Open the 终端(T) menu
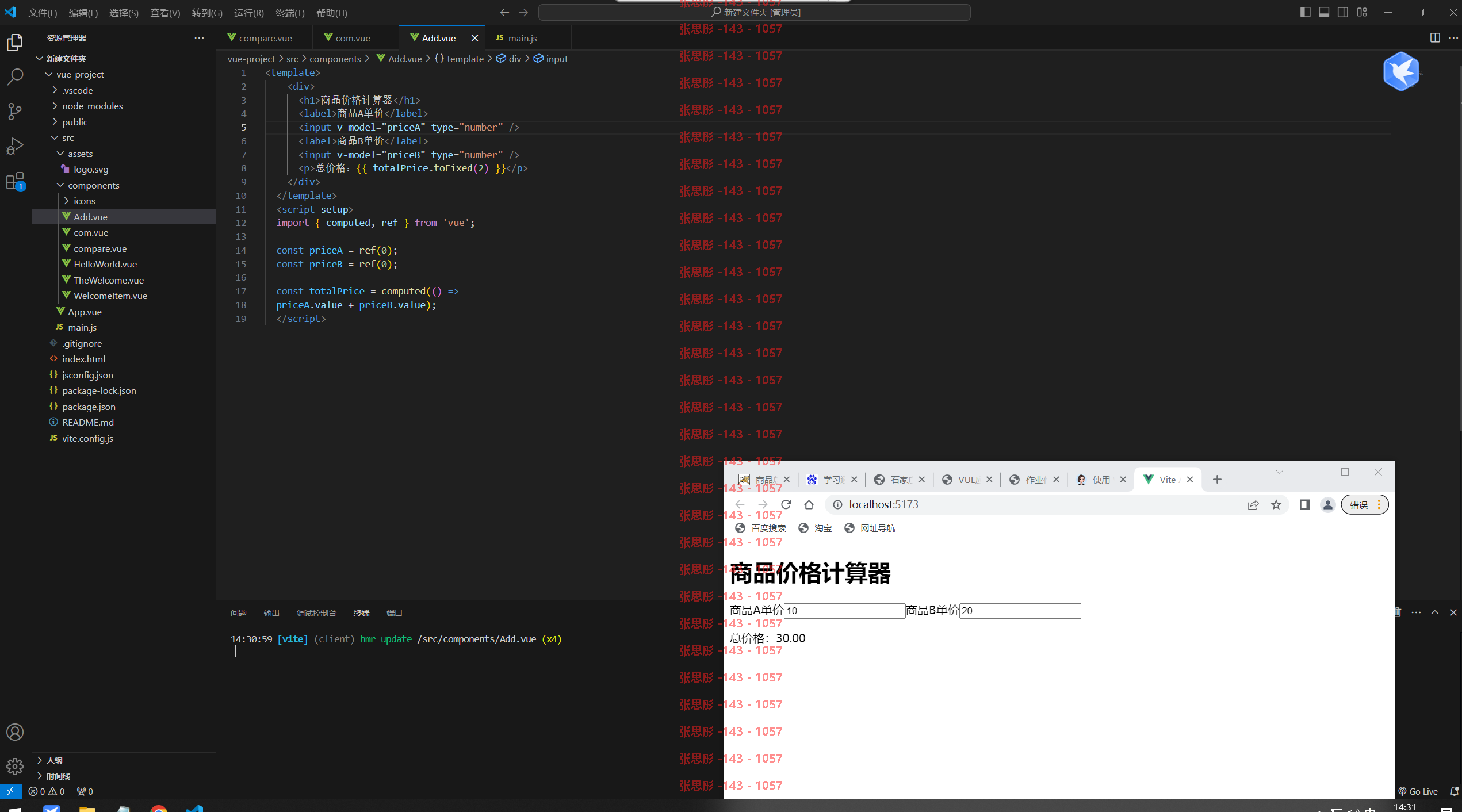1462x812 pixels. 290,13
